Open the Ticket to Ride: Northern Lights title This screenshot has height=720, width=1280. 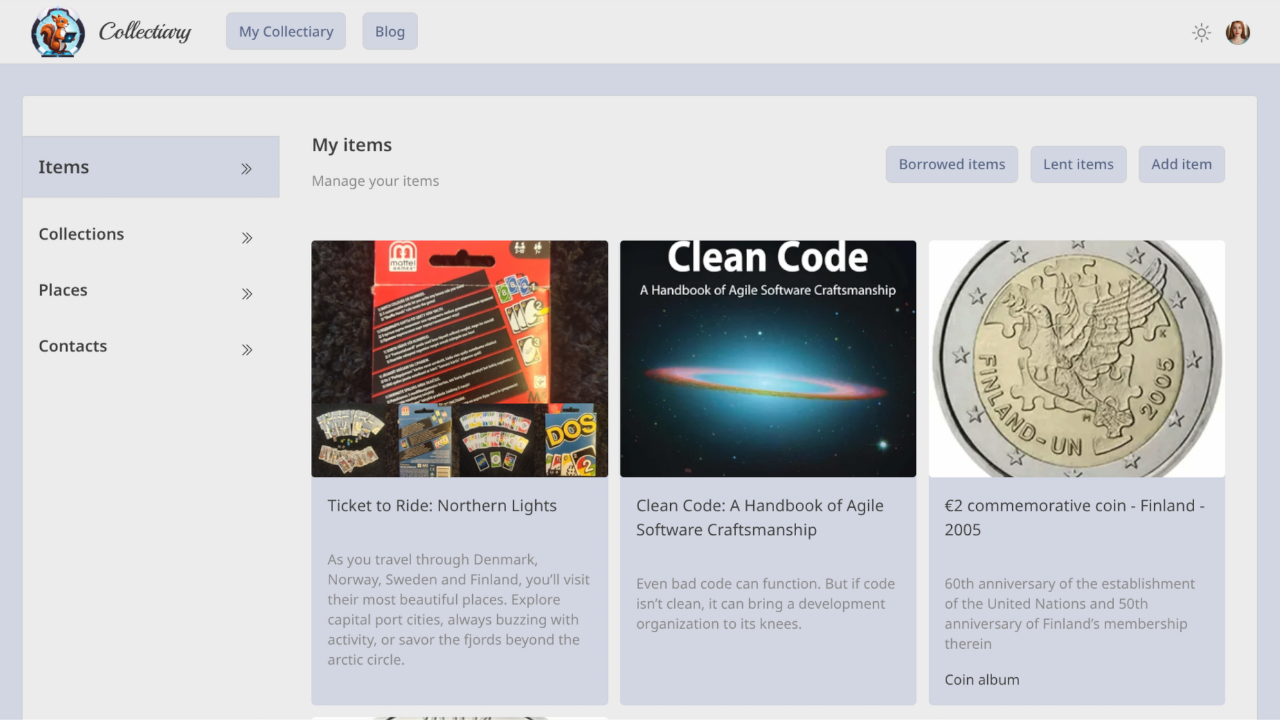pyautogui.click(x=442, y=506)
